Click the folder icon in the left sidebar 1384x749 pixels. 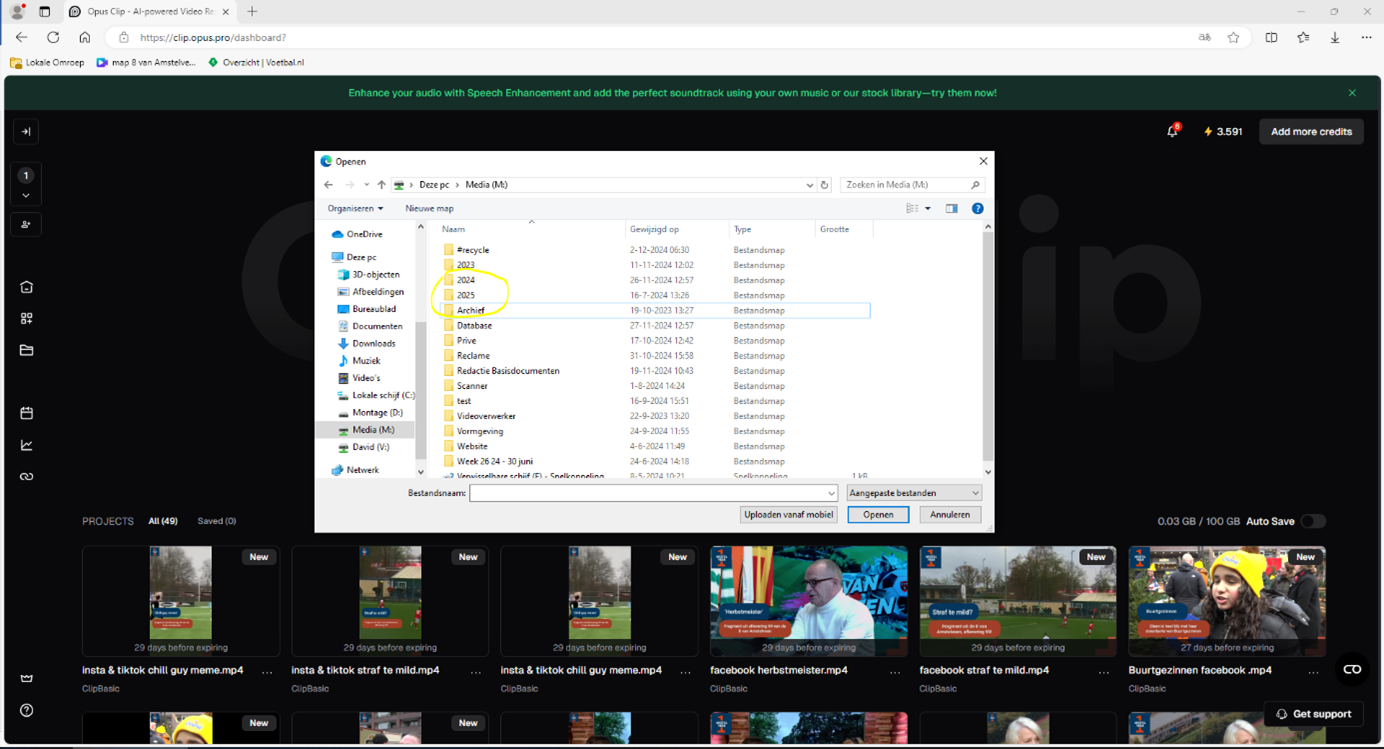tap(26, 350)
